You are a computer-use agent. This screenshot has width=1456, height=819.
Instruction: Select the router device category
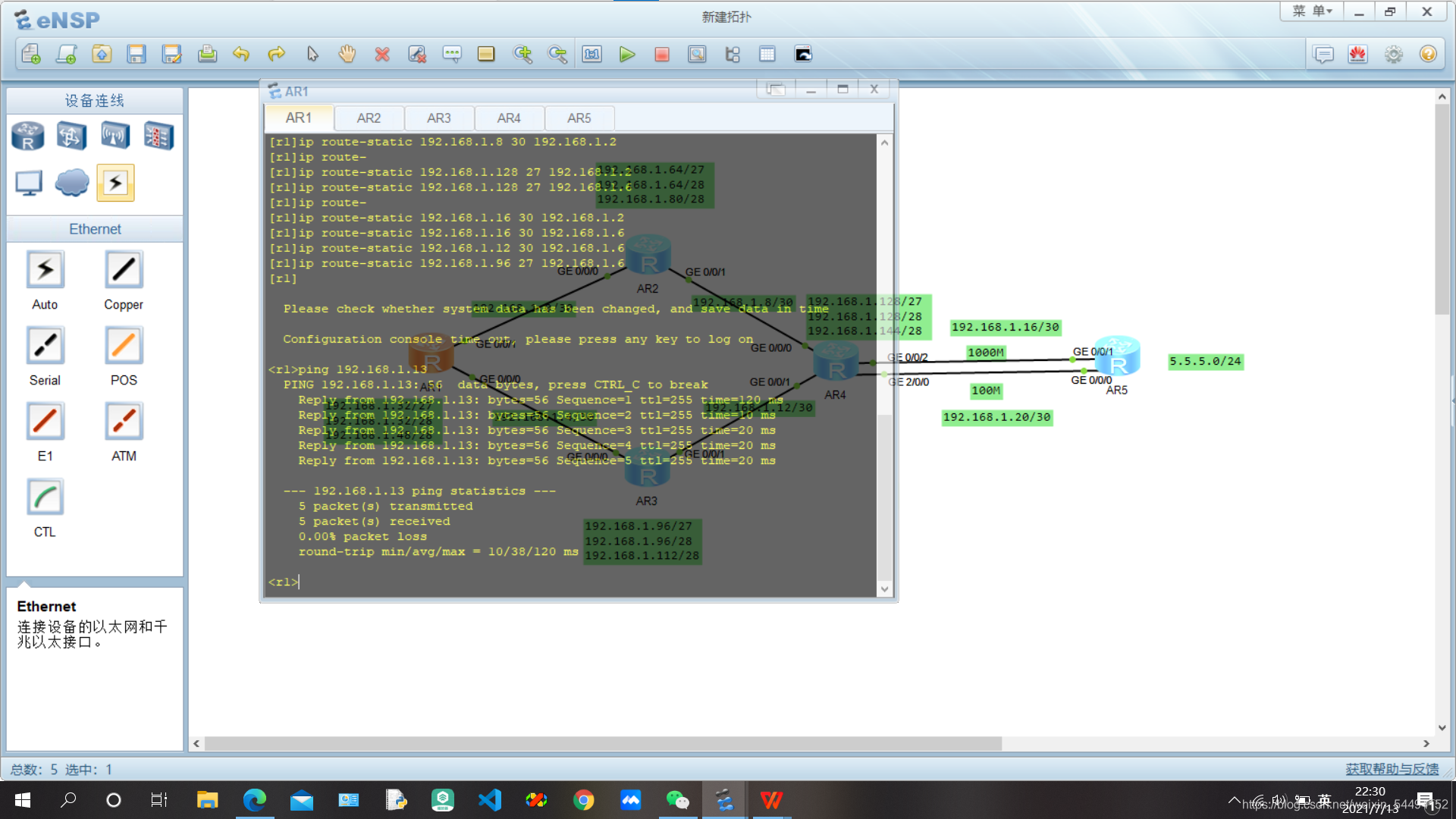pos(28,136)
